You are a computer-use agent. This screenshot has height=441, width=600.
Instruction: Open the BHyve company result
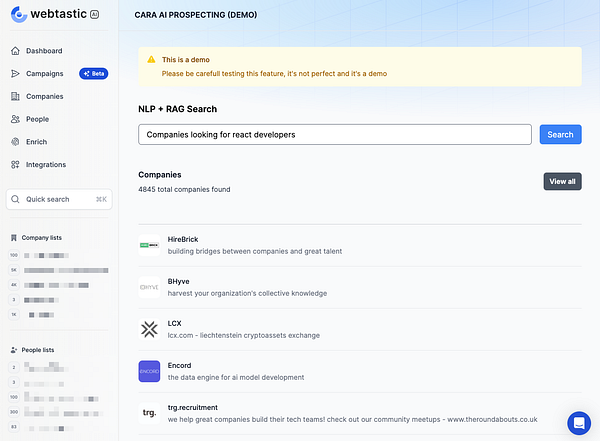tap(180, 282)
